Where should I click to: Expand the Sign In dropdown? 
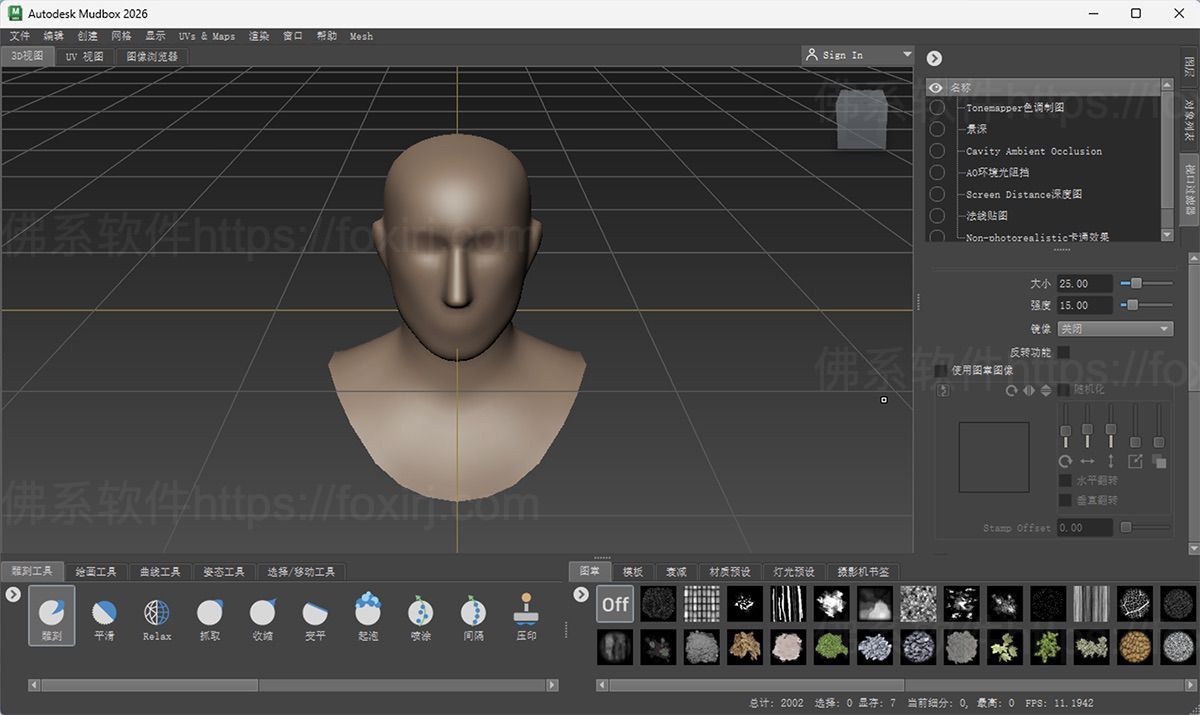click(906, 55)
